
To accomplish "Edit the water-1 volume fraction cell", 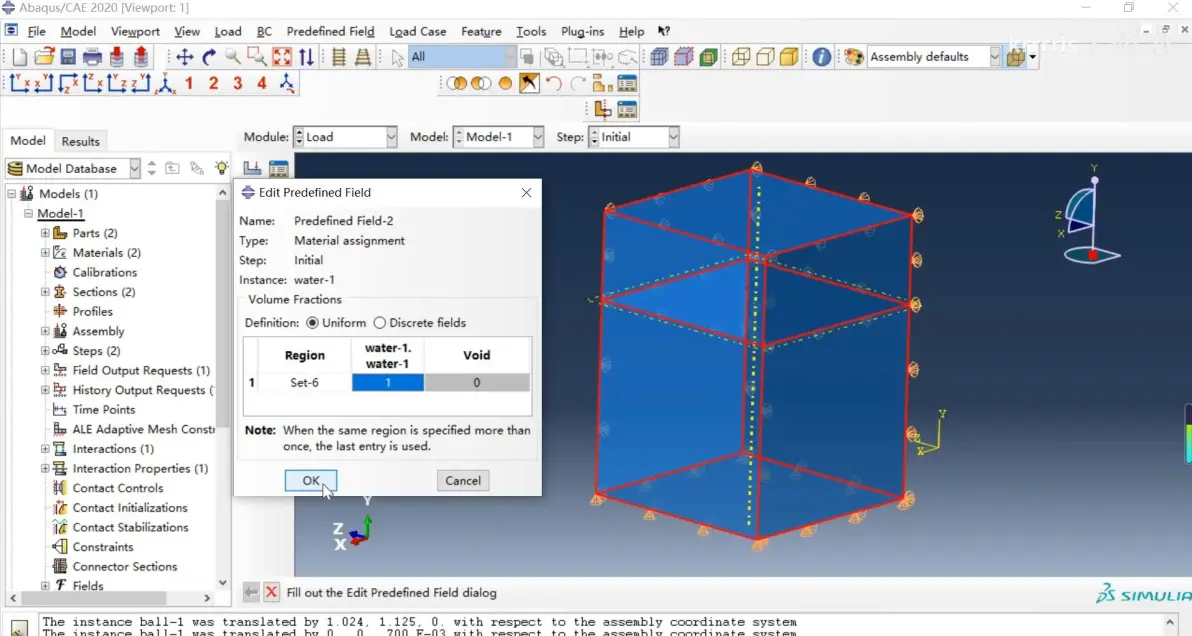I will click(388, 382).
